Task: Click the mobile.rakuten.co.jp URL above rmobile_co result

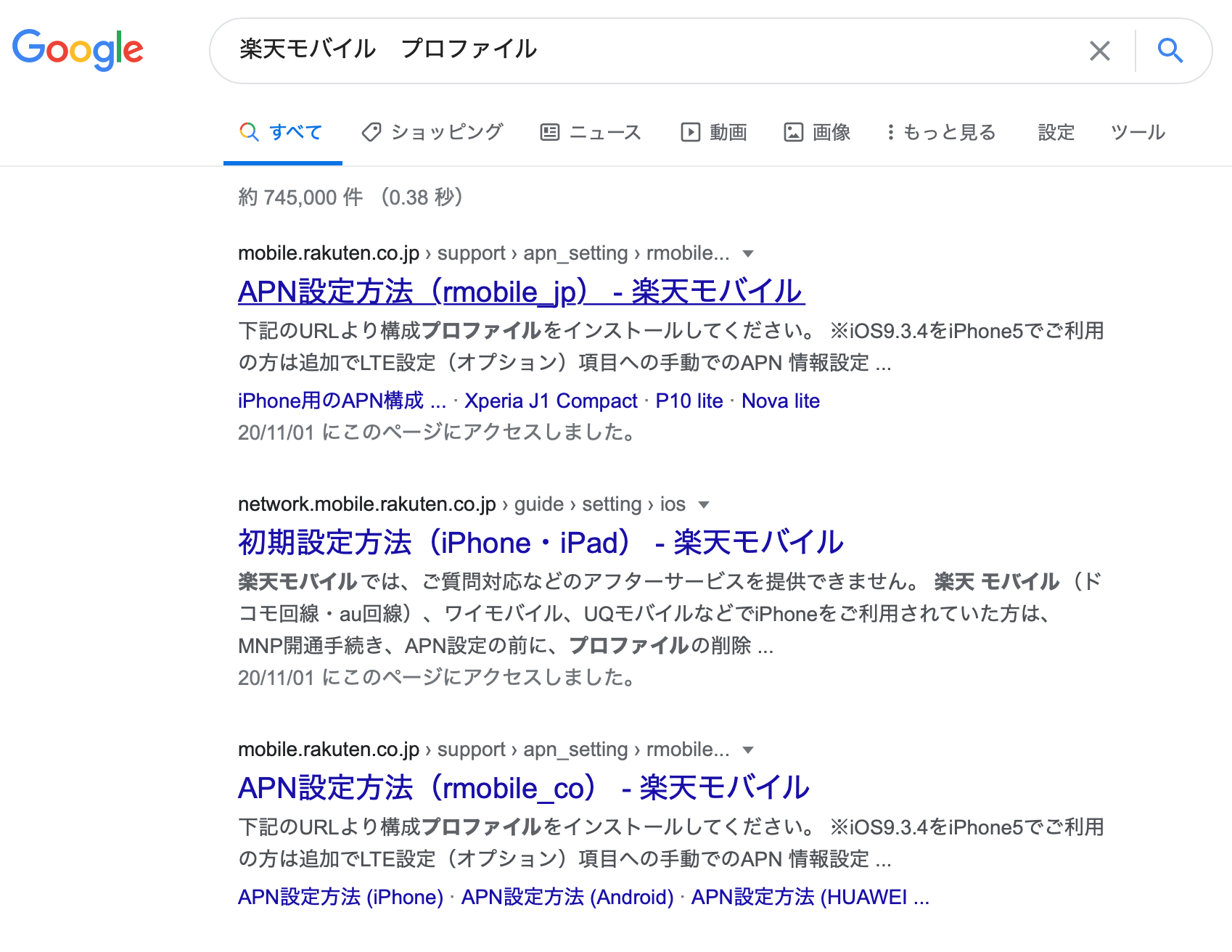Action: [484, 750]
